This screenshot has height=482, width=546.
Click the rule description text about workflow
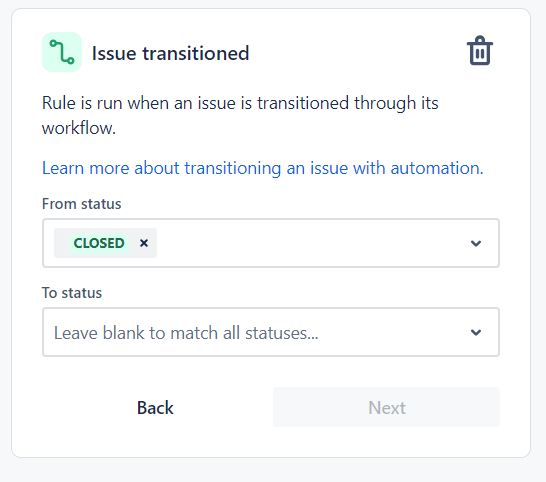(x=240, y=115)
